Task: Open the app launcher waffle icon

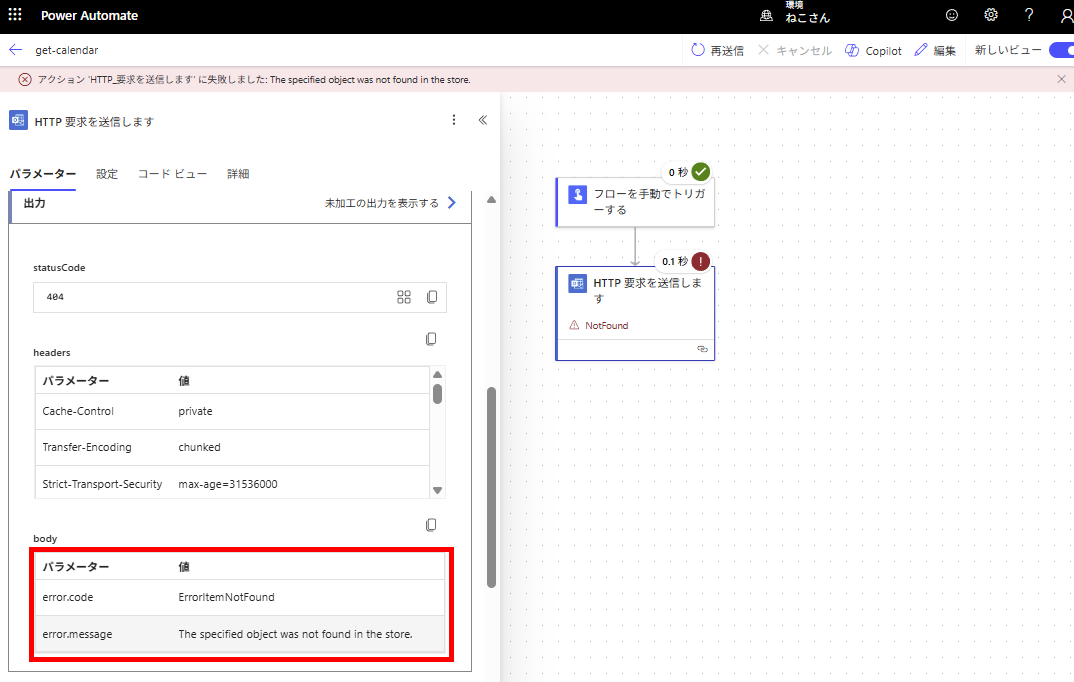Action: coord(15,15)
